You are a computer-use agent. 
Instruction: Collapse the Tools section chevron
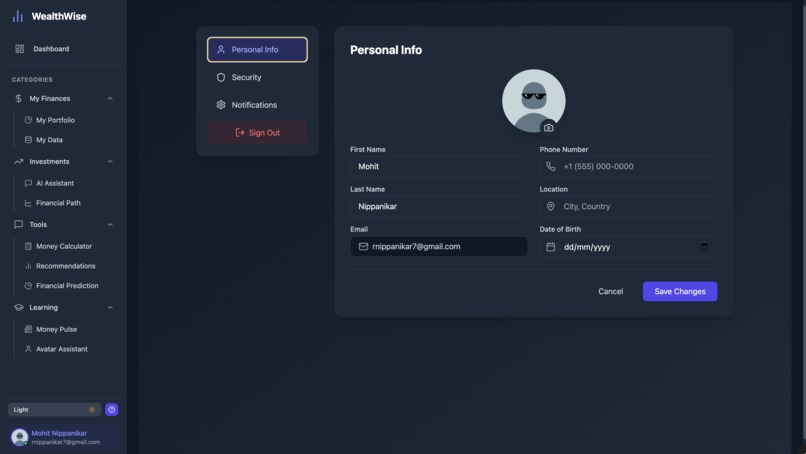click(110, 225)
